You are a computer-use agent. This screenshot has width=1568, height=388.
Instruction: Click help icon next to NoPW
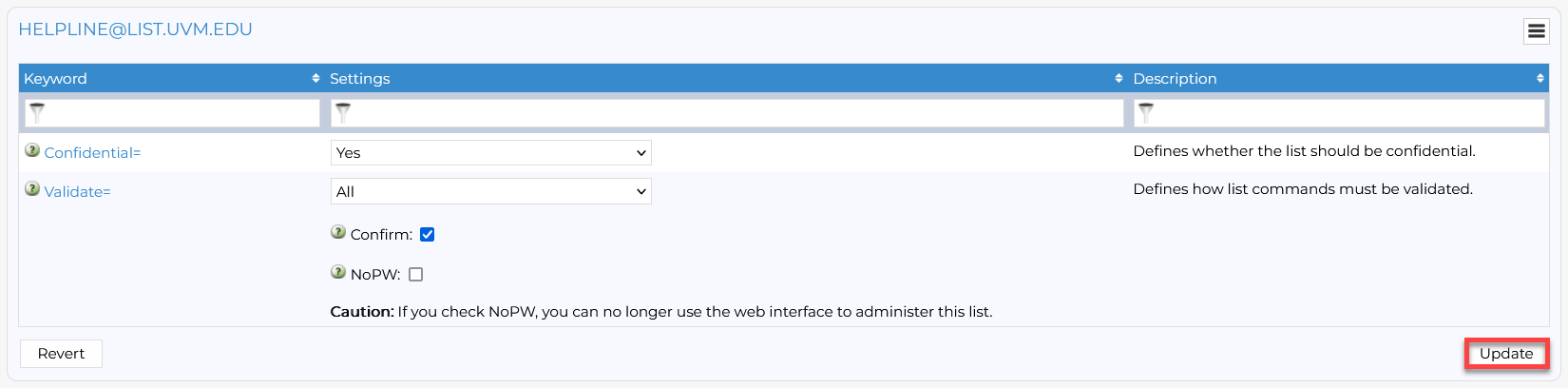pos(338,272)
